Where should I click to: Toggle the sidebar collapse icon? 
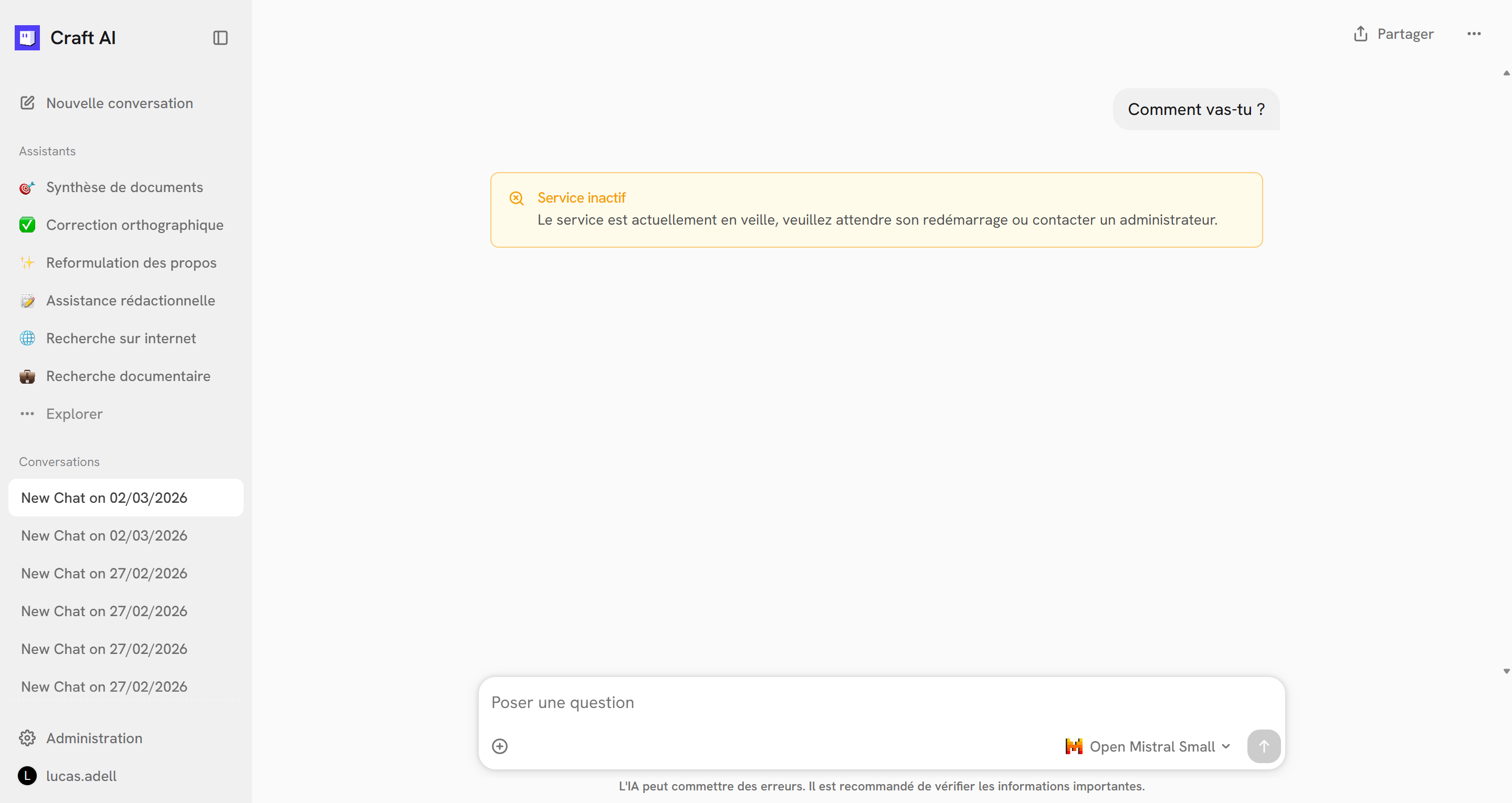(x=220, y=38)
